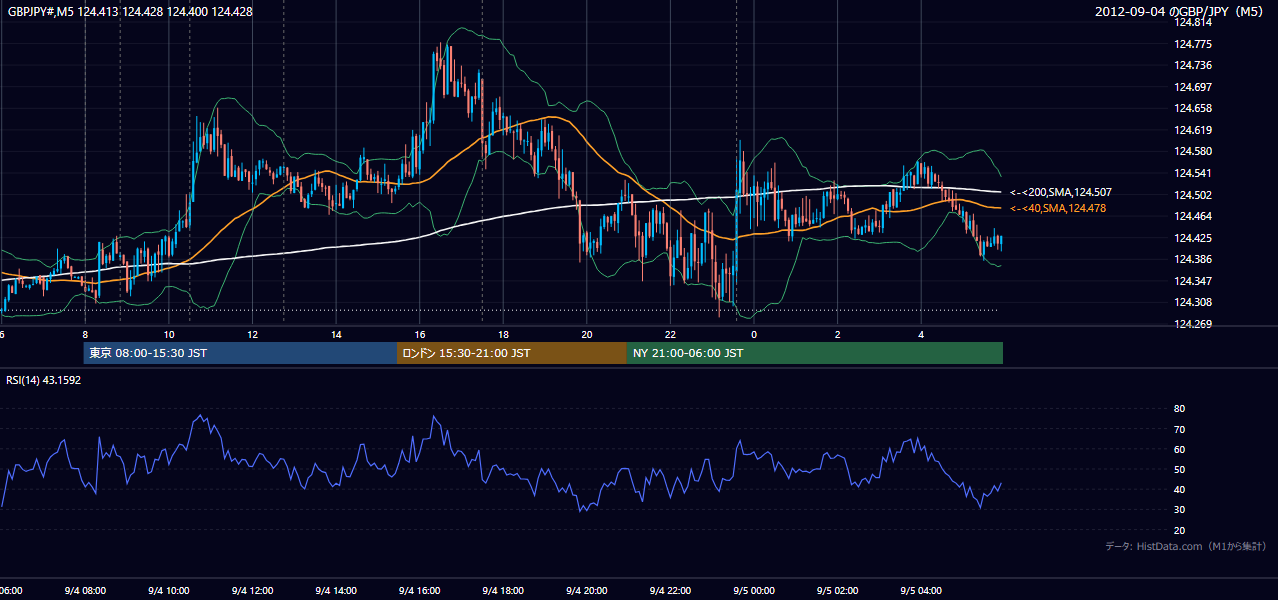Click RSI scale value 60
Viewport: 1278px width, 600px height.
[1179, 449]
